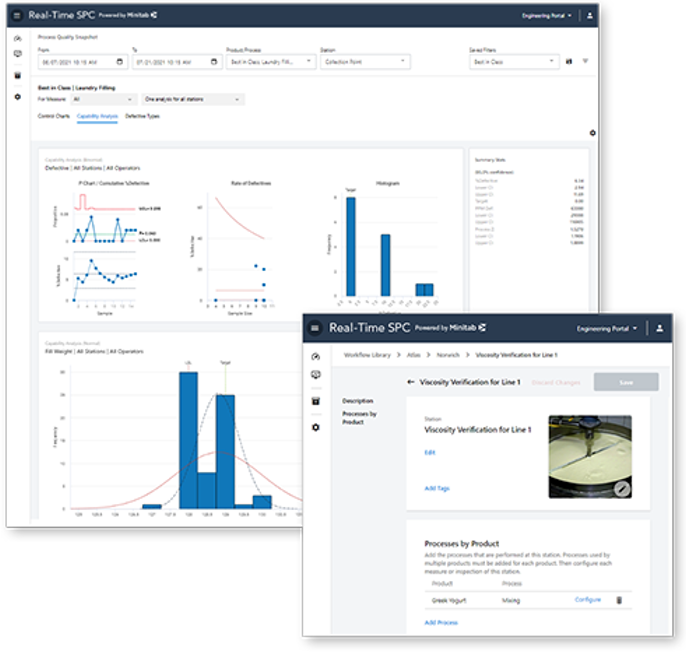This screenshot has width=686, height=654.
Task: Click the chart settings gear icon
Action: (x=592, y=133)
